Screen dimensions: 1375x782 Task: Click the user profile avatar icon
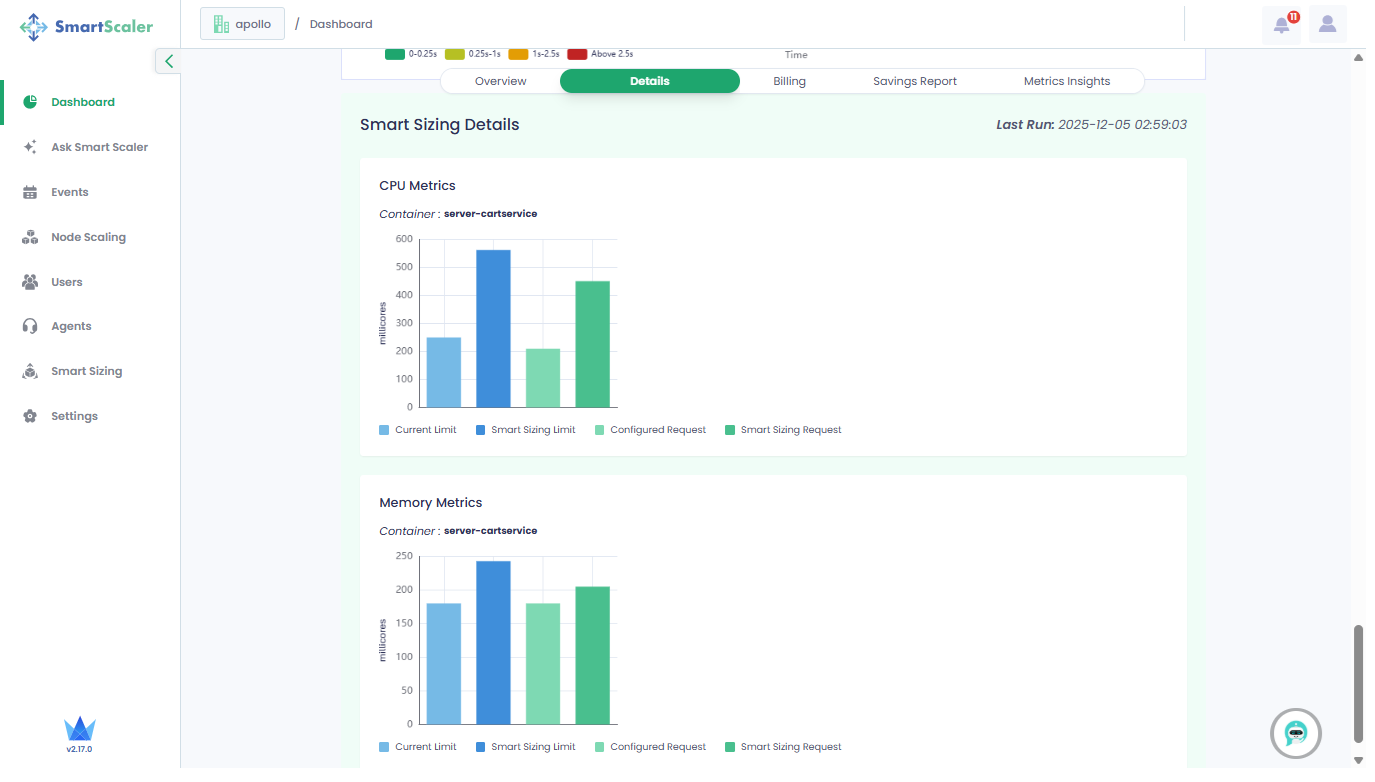pyautogui.click(x=1327, y=24)
